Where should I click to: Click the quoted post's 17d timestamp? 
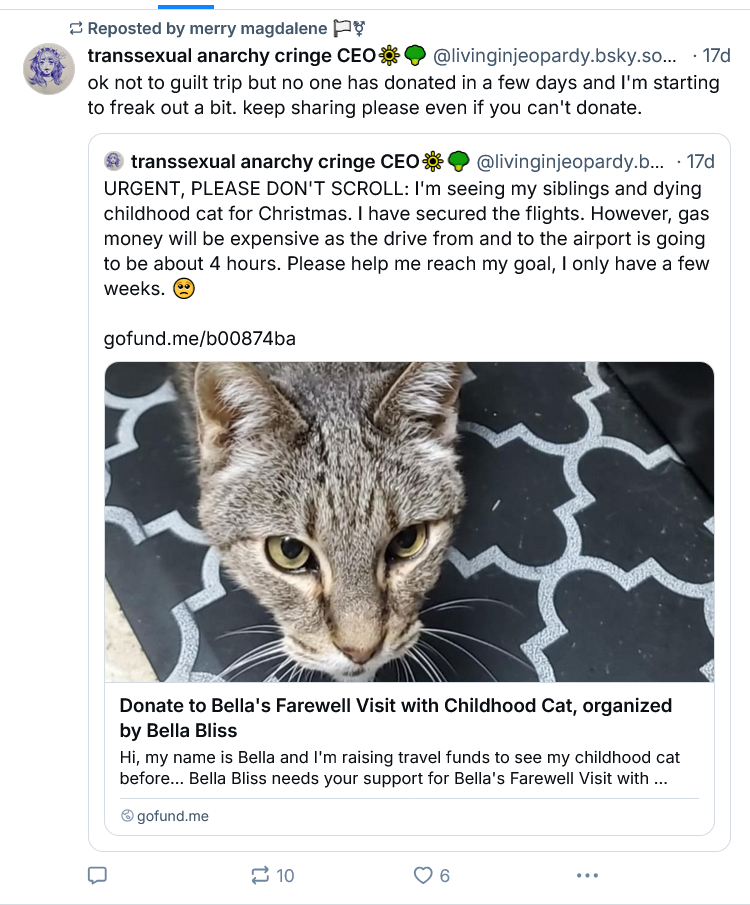coord(700,161)
